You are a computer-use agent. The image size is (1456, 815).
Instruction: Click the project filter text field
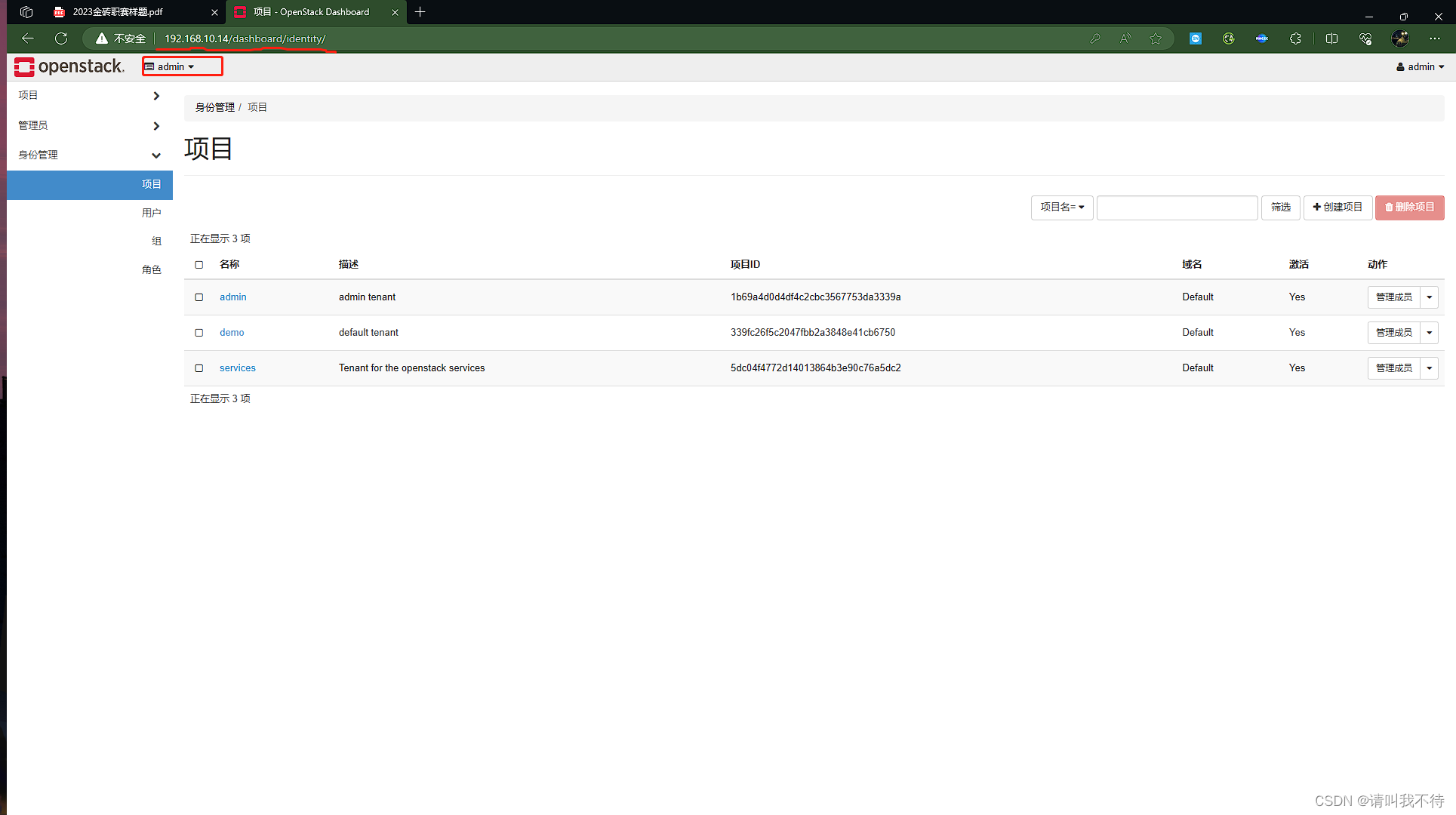click(1176, 208)
